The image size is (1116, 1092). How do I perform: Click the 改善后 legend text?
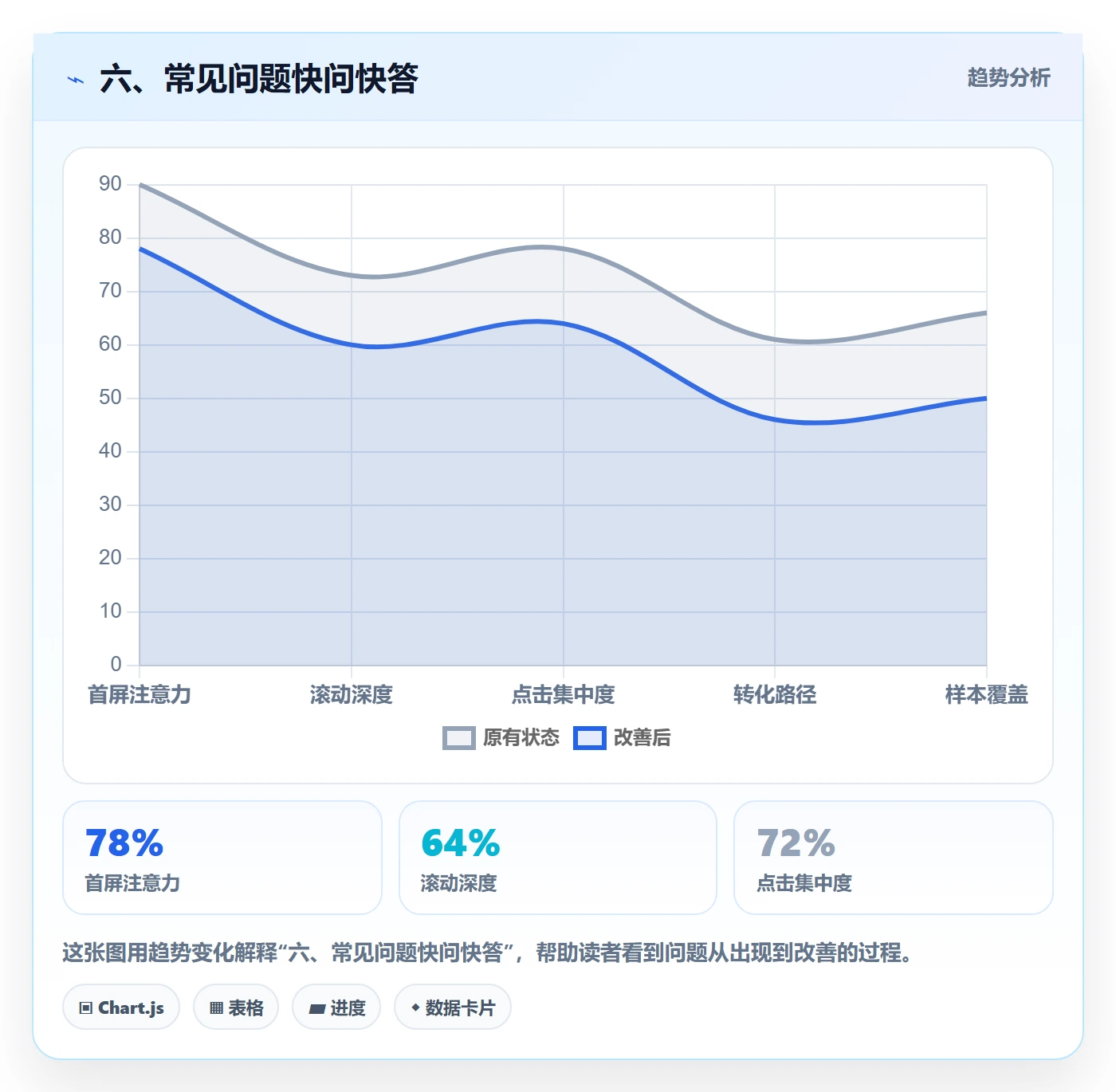point(642,738)
